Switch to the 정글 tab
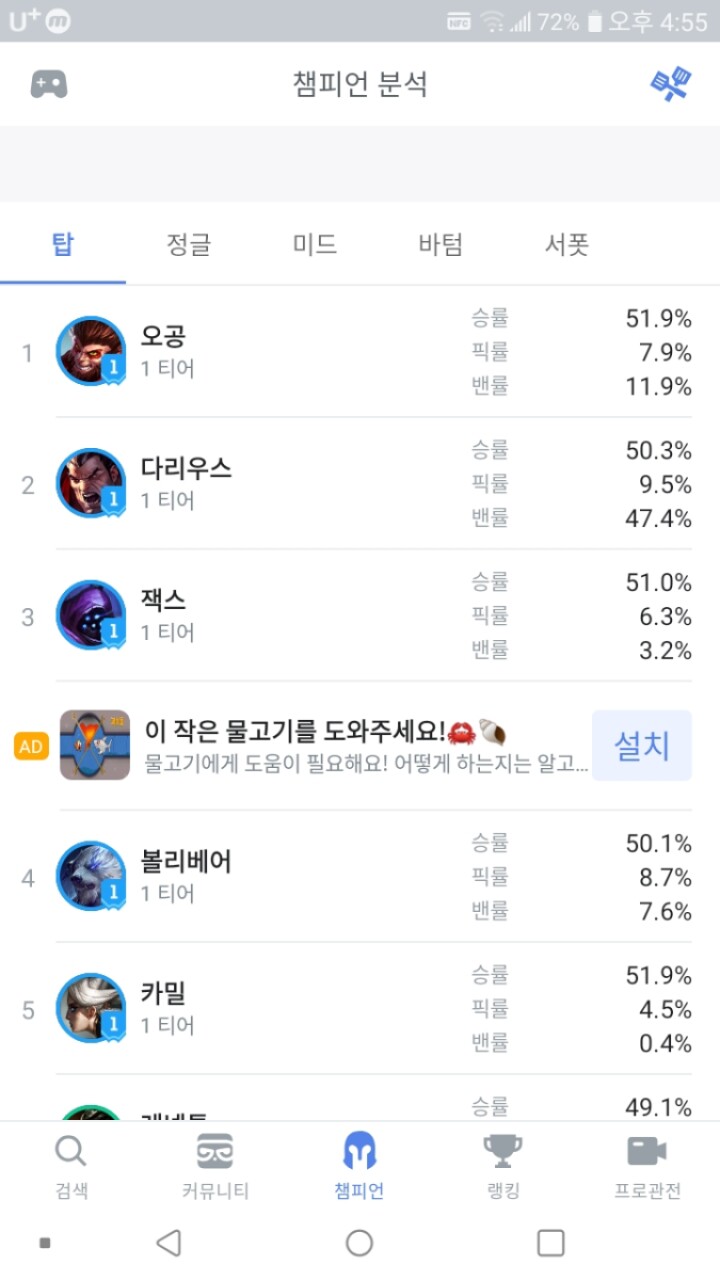Image resolution: width=720 pixels, height=1280 pixels. [x=189, y=244]
